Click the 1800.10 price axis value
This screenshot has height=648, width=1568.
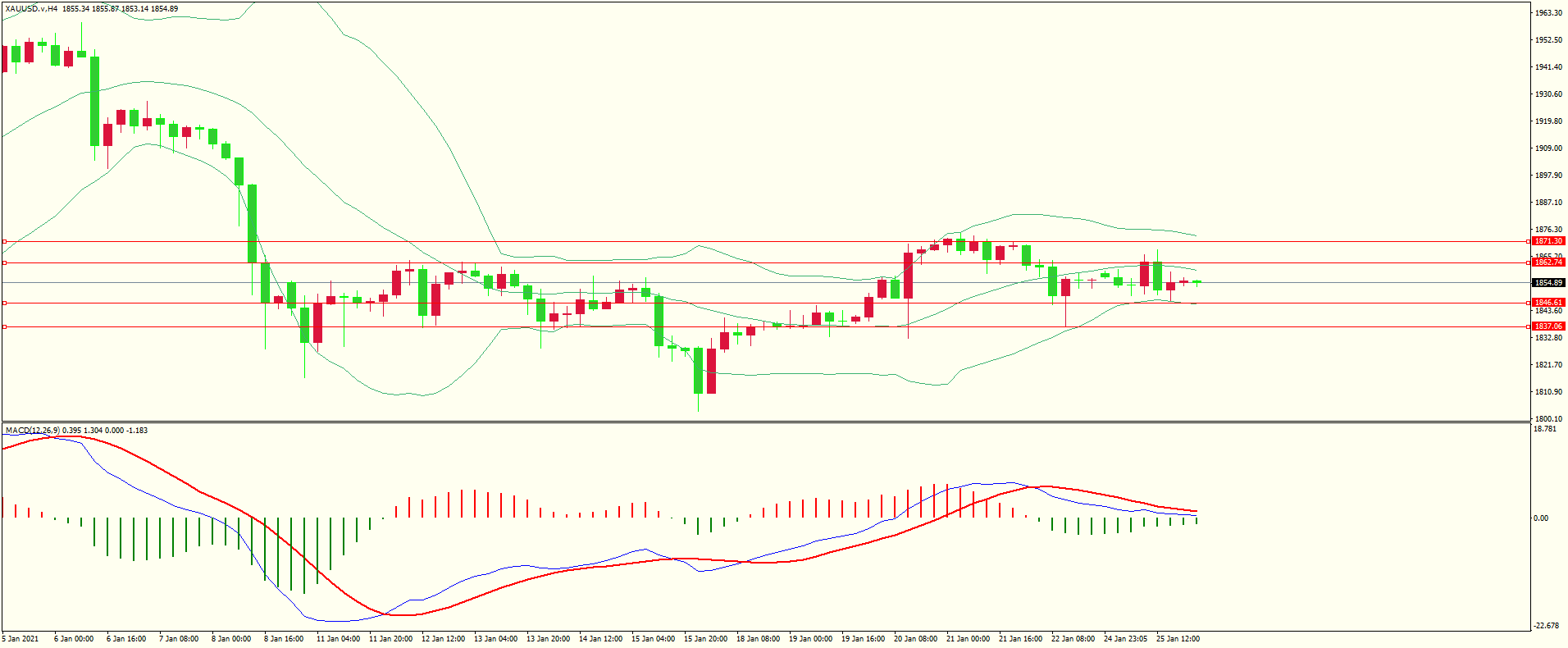coord(1548,419)
